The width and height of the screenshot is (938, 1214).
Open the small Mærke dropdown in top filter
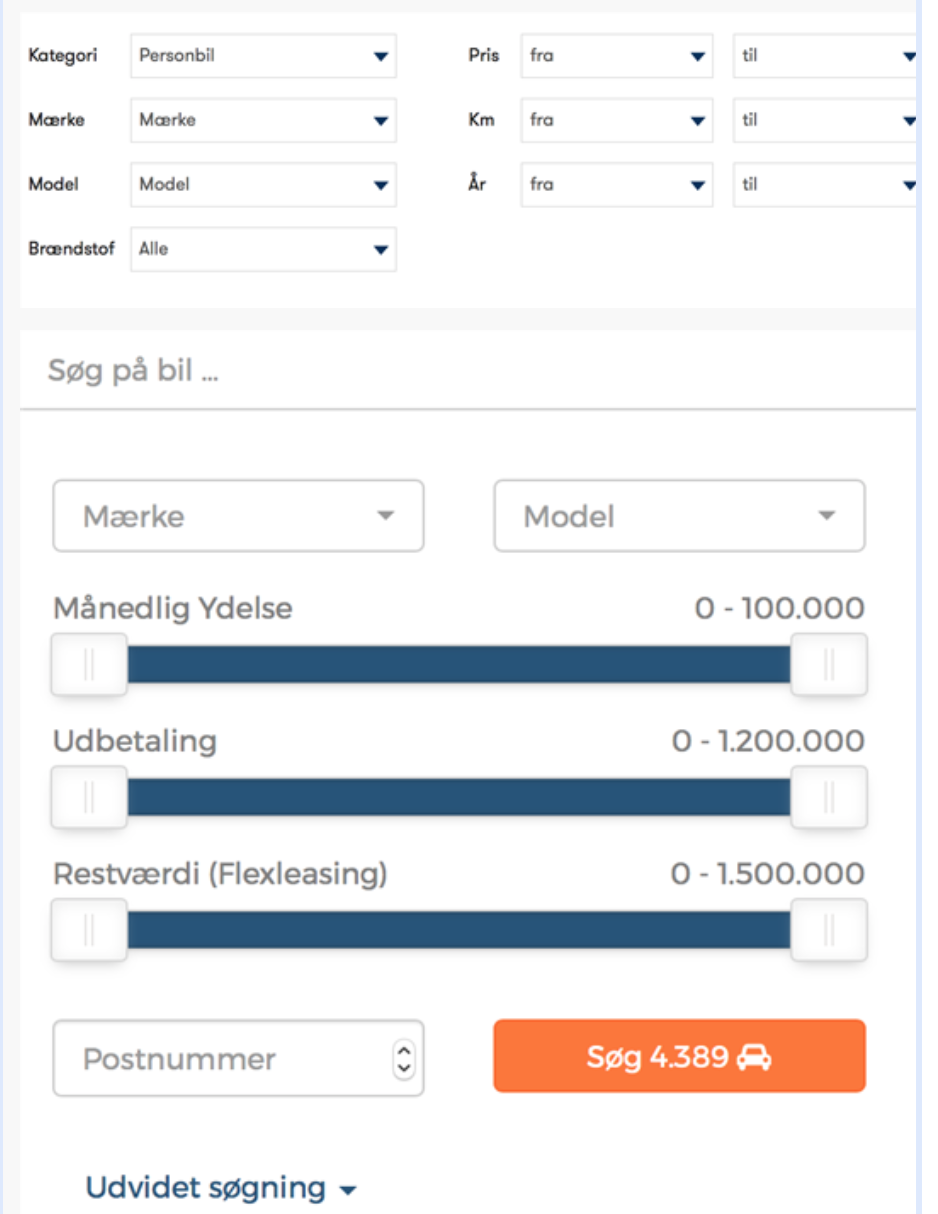[x=263, y=120]
